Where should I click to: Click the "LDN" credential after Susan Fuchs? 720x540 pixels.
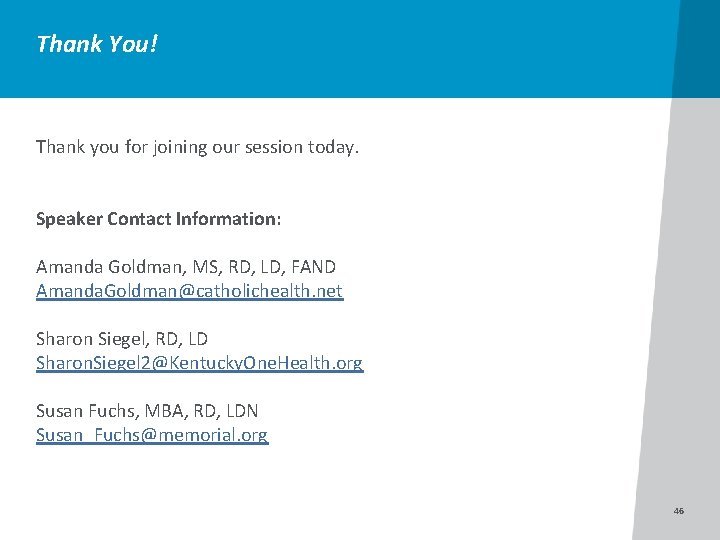(242, 411)
